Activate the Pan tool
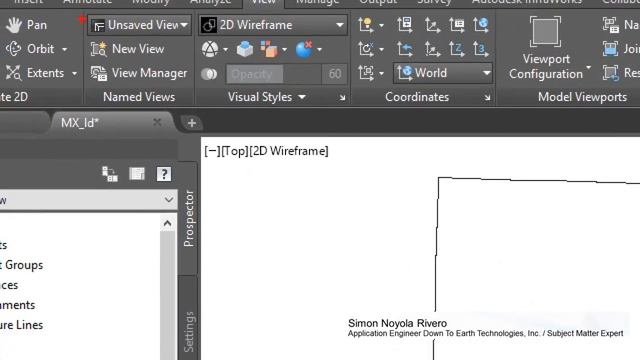This screenshot has width=640, height=360. click(26, 25)
